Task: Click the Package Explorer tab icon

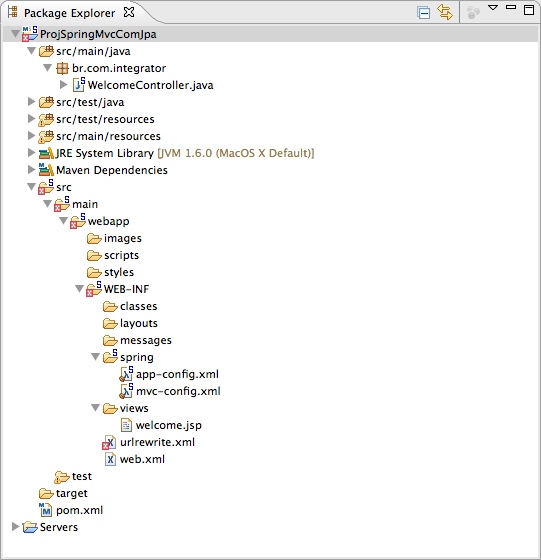Action: [x=13, y=12]
